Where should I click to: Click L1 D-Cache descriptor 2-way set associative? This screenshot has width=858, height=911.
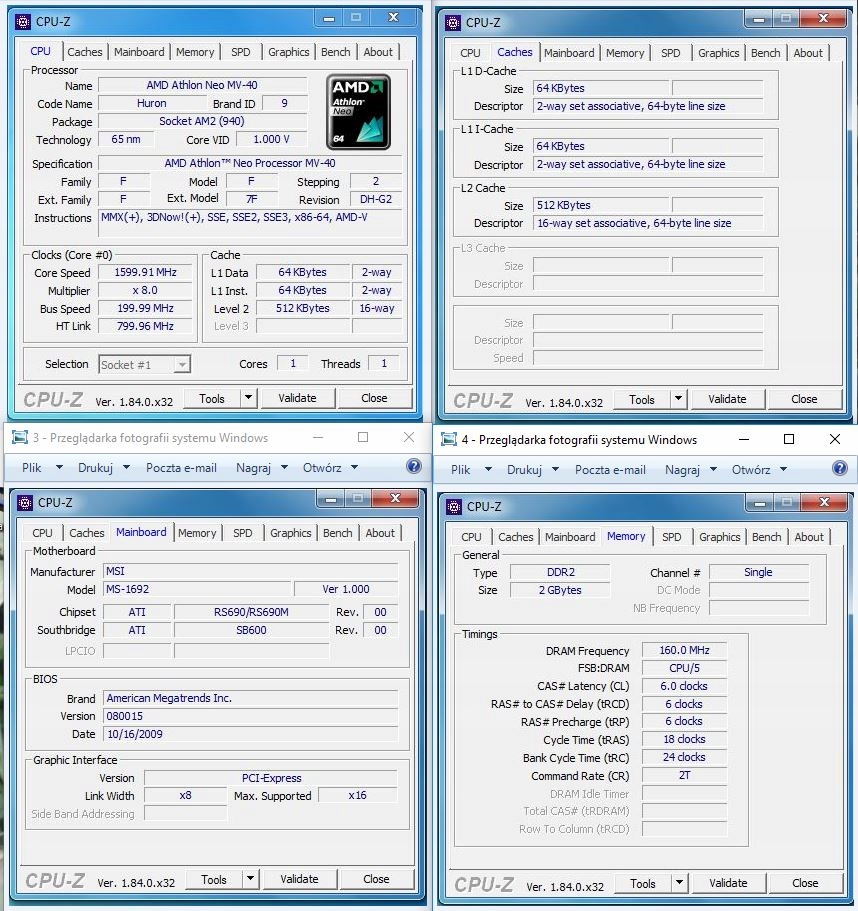pyautogui.click(x=648, y=106)
